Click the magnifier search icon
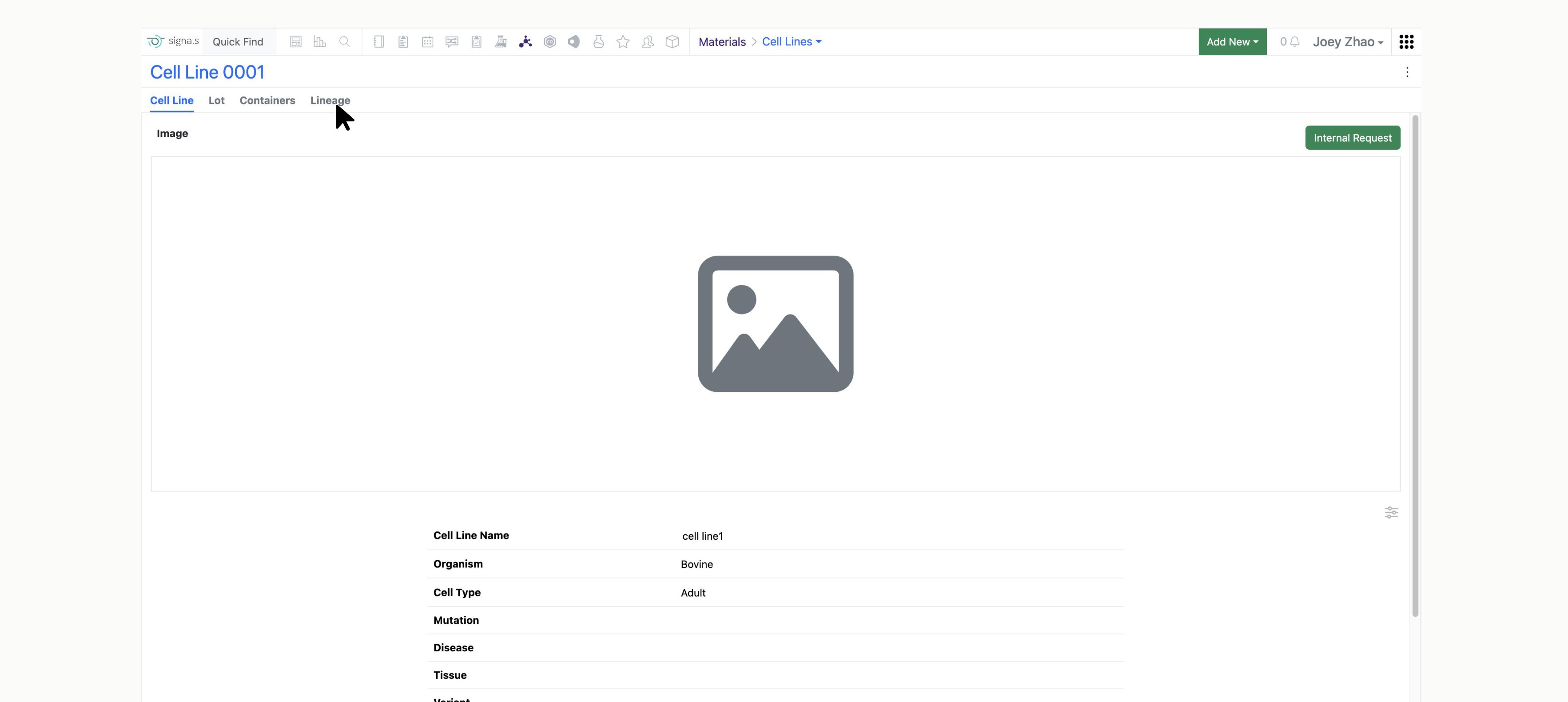This screenshot has height=702, width=1568. 345,42
